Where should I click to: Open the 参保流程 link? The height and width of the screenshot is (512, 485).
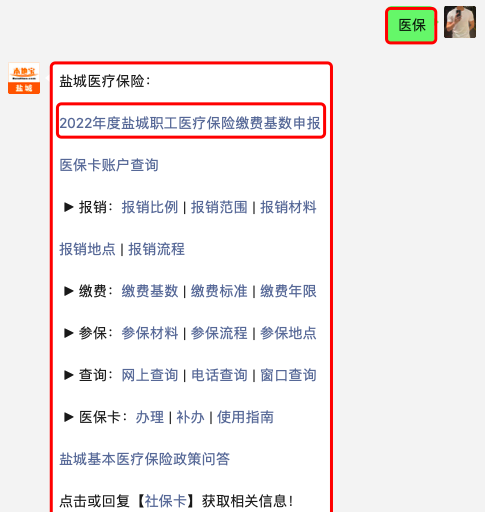tap(219, 333)
